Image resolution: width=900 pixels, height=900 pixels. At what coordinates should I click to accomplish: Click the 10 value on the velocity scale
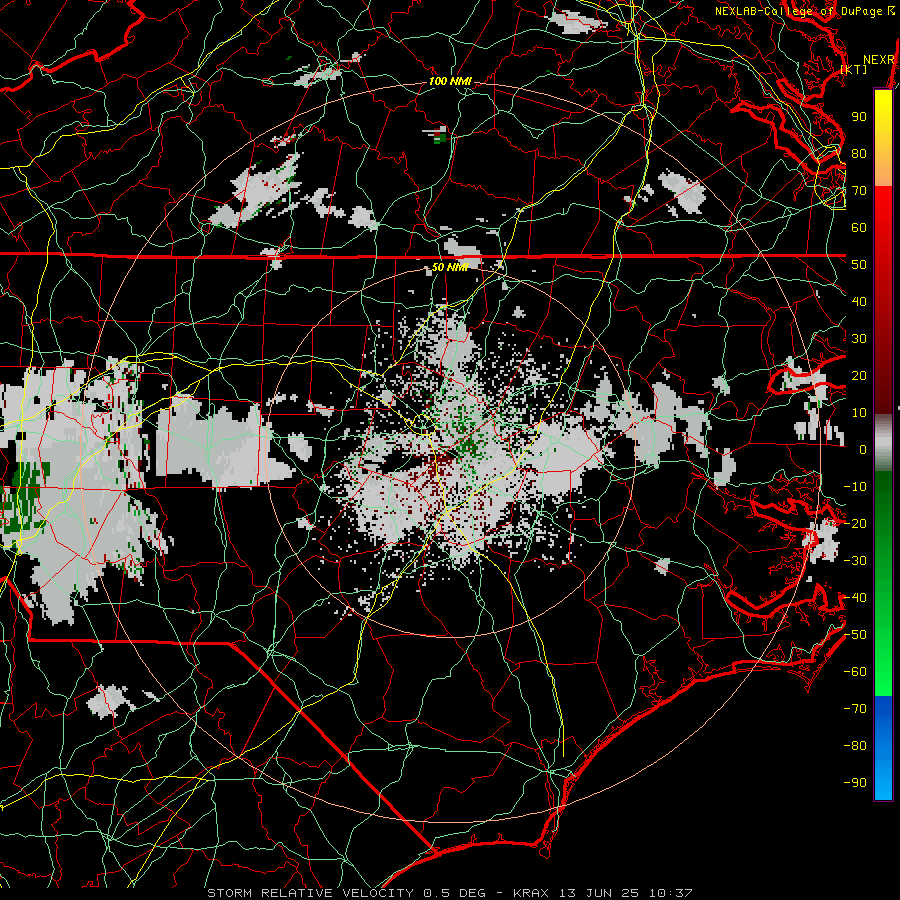pyautogui.click(x=859, y=413)
